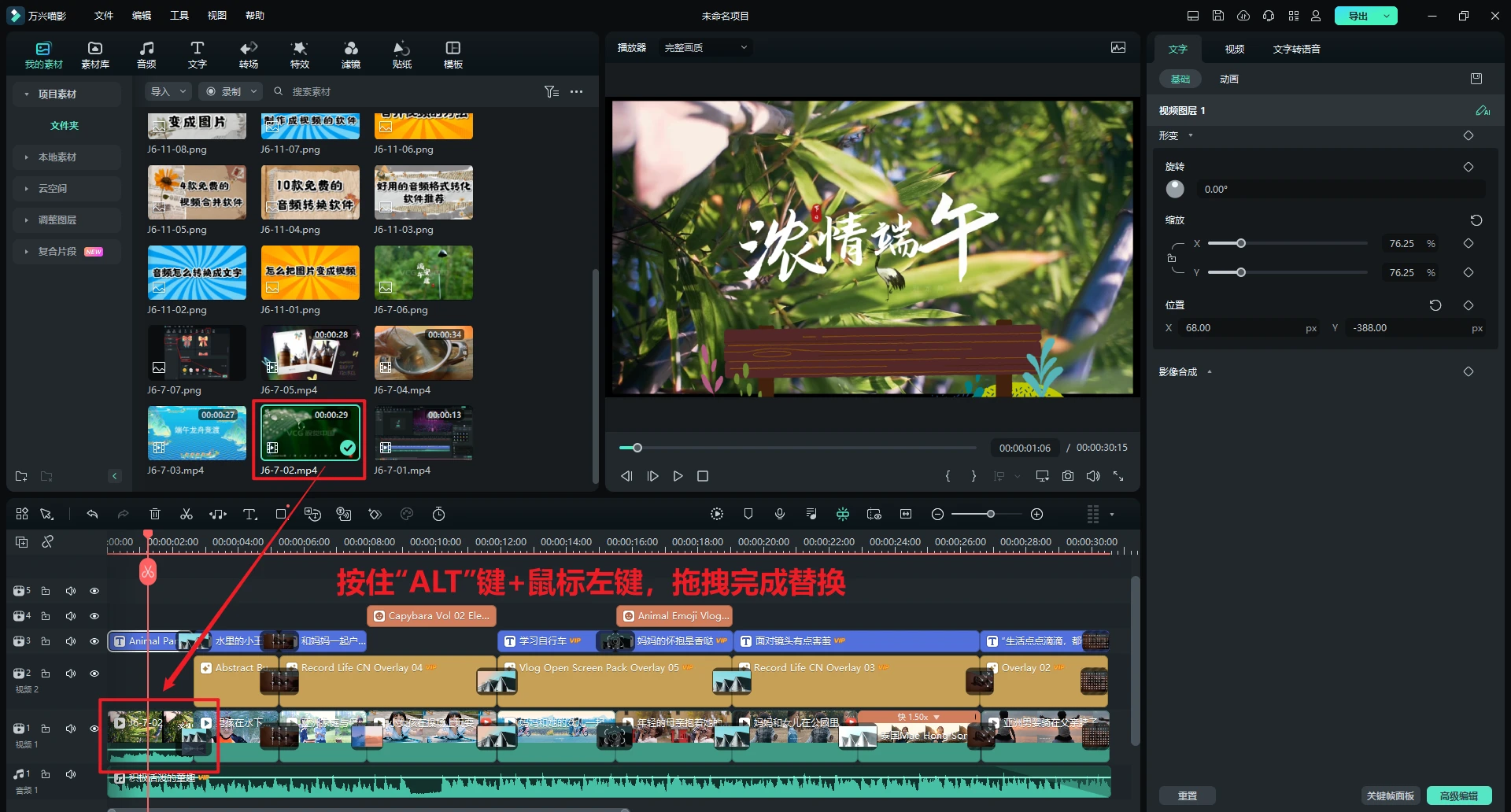Switch to the 动画 sub-tab
The height and width of the screenshot is (812, 1511).
pos(1228,79)
